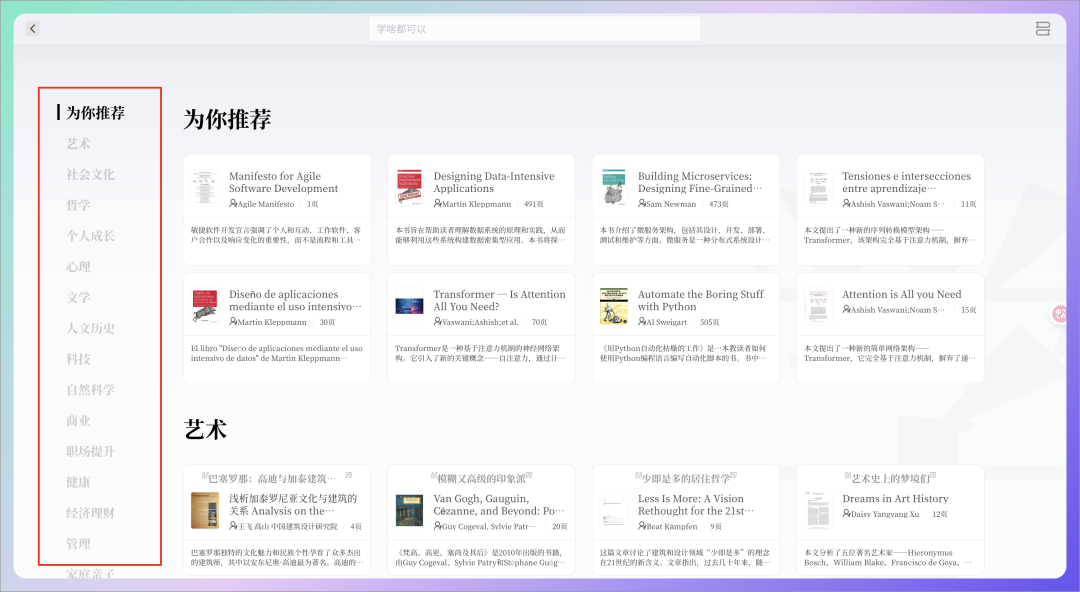
Task: Go to 自然科学 category
Action: coord(90,389)
